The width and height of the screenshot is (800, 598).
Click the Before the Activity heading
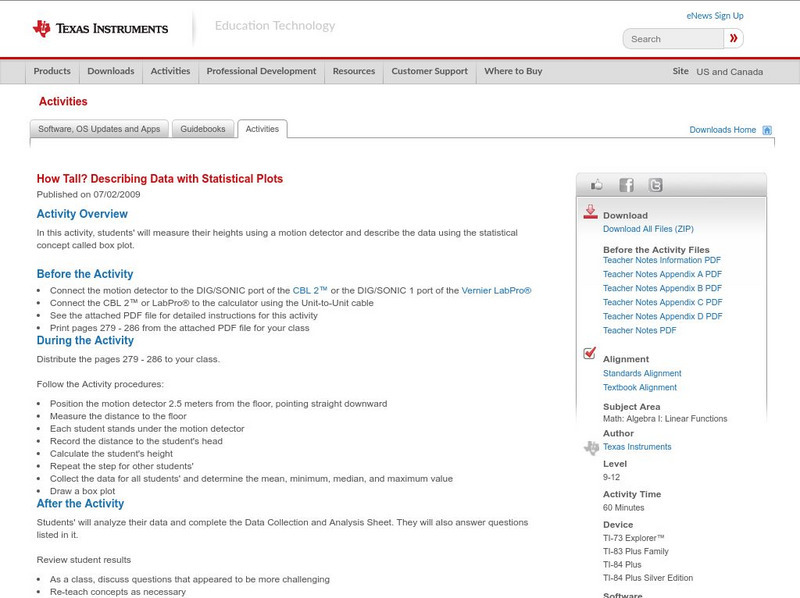pyautogui.click(x=85, y=274)
